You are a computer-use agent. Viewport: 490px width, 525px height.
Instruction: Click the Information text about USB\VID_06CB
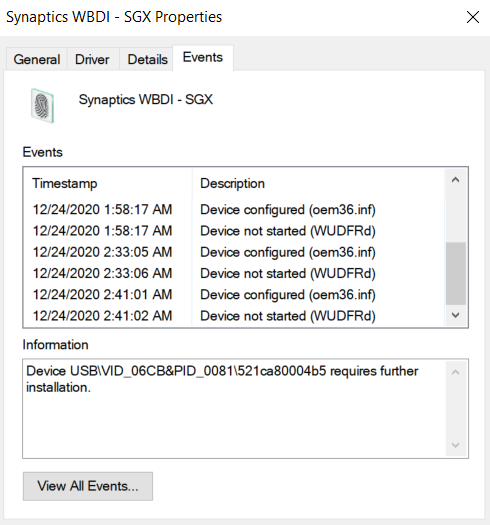tap(222, 379)
